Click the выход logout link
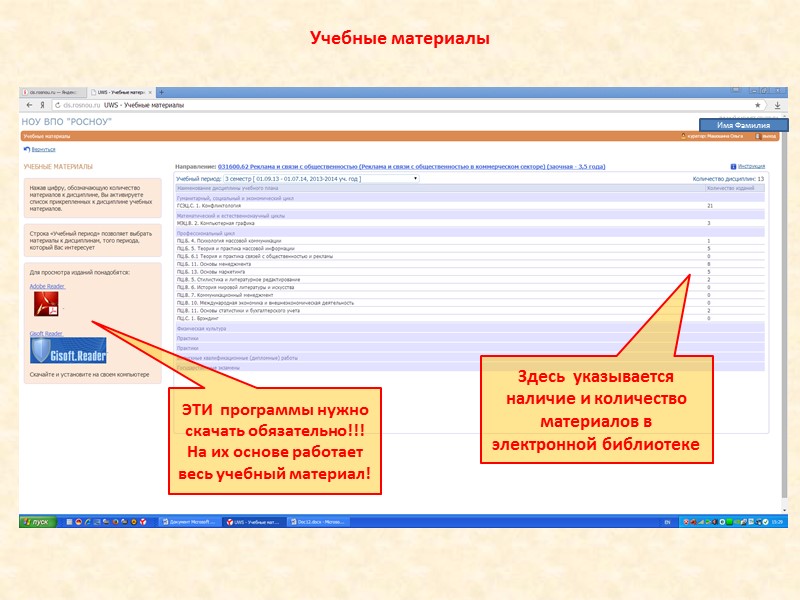 coord(769,136)
